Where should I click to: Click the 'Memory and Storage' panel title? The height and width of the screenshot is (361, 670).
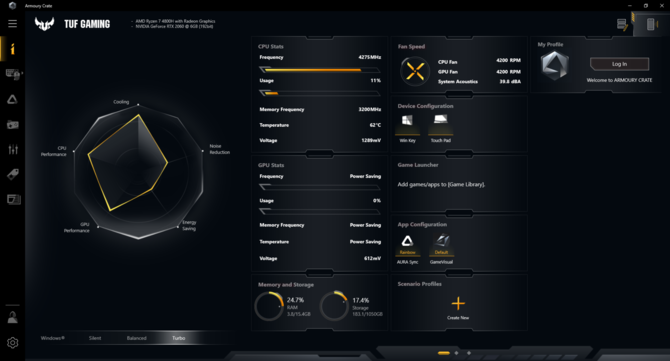pyautogui.click(x=286, y=285)
